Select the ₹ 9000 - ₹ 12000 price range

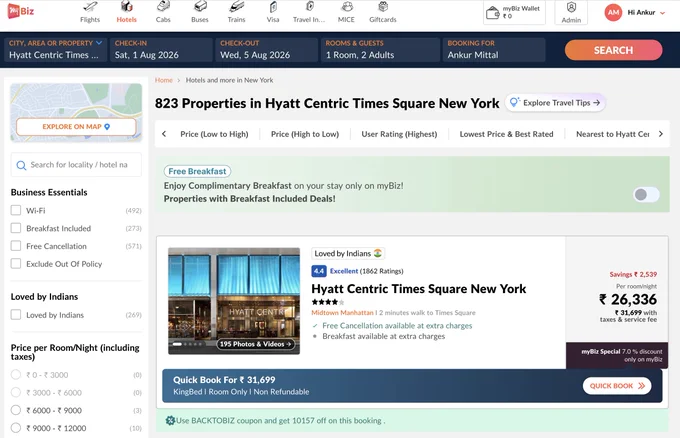[16, 428]
